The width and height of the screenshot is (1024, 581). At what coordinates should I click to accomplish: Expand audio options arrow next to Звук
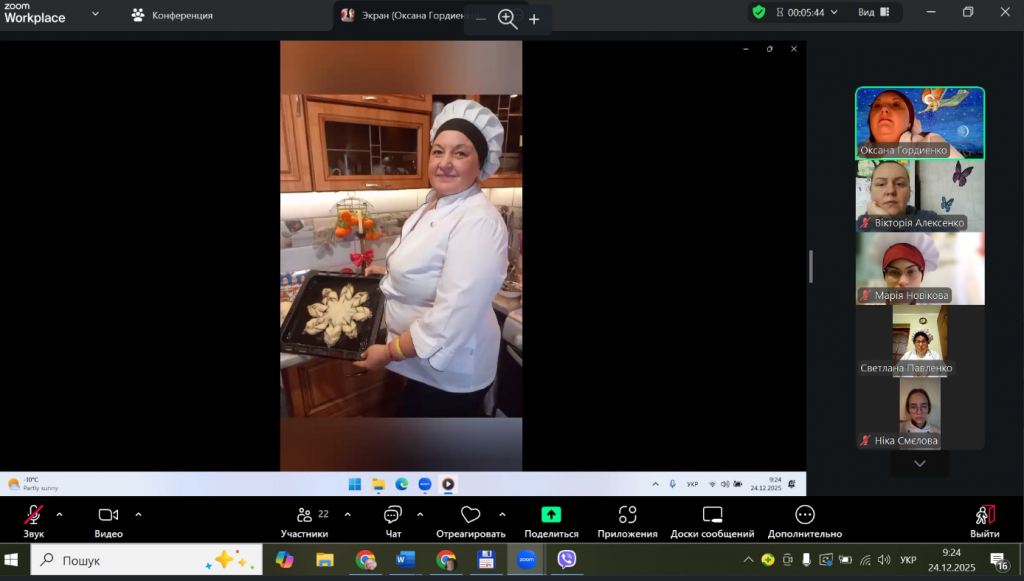pos(59,515)
